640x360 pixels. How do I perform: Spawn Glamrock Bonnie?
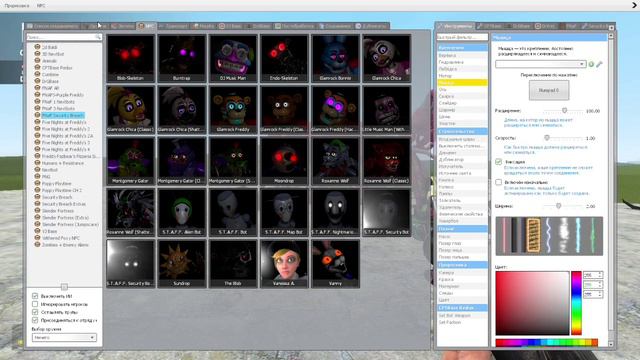[335, 58]
